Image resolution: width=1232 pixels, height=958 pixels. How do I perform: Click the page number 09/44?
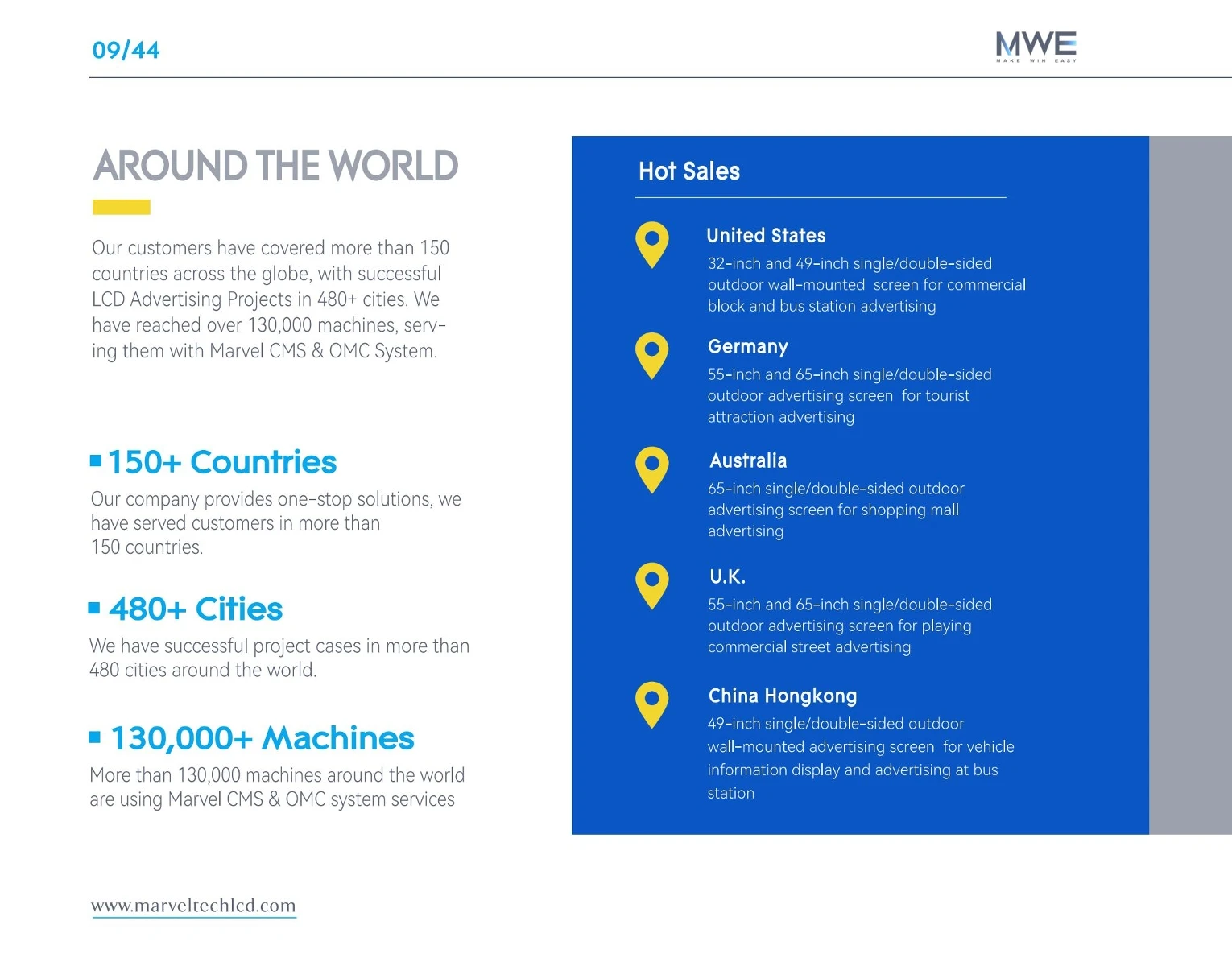(126, 50)
